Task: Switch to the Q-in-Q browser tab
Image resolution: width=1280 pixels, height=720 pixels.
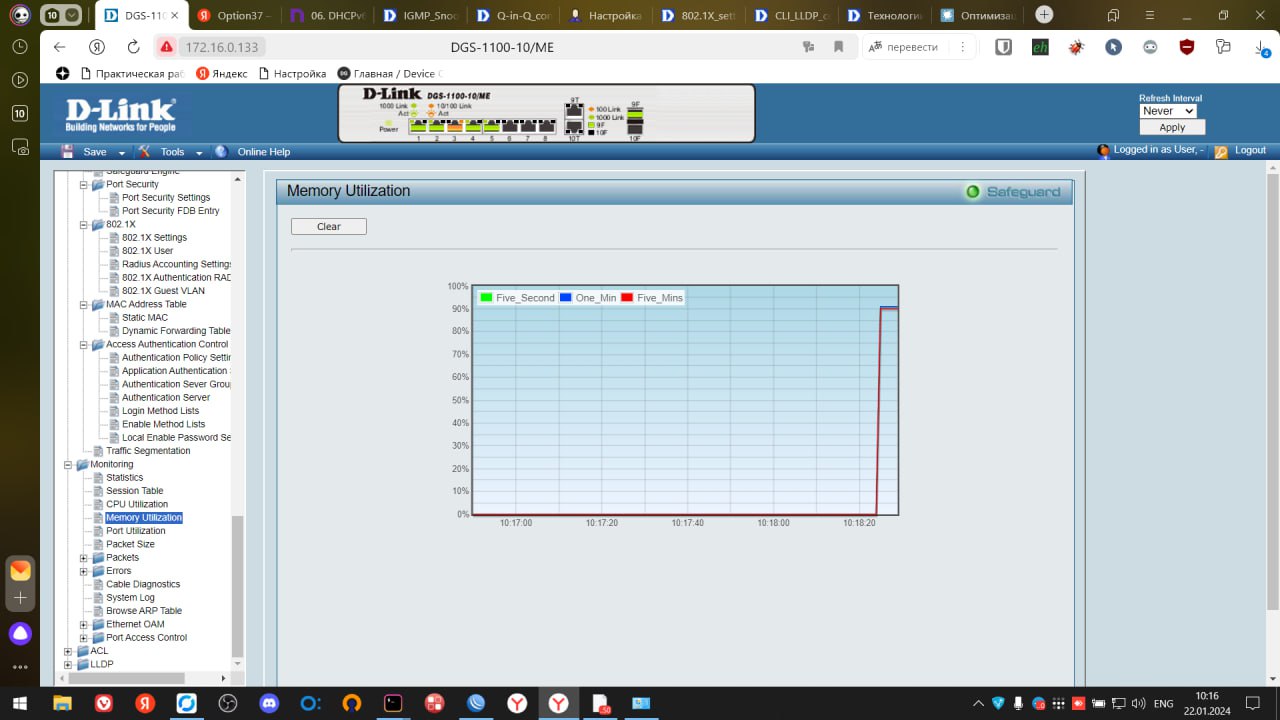Action: click(512, 15)
